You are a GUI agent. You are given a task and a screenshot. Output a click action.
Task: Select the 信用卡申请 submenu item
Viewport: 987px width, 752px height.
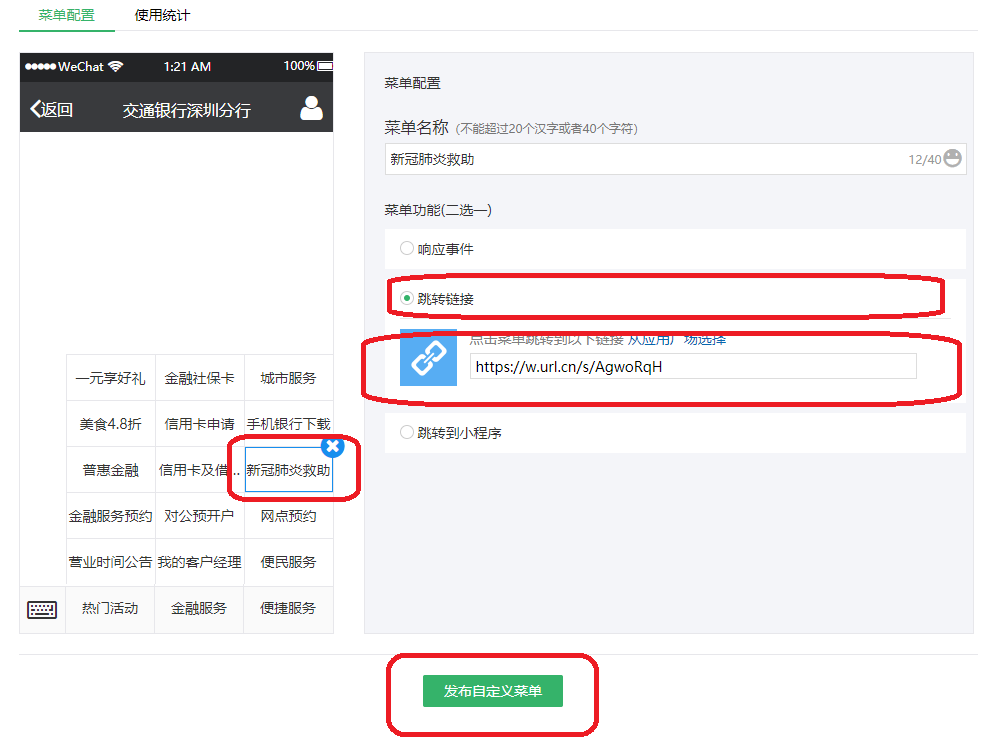click(200, 424)
